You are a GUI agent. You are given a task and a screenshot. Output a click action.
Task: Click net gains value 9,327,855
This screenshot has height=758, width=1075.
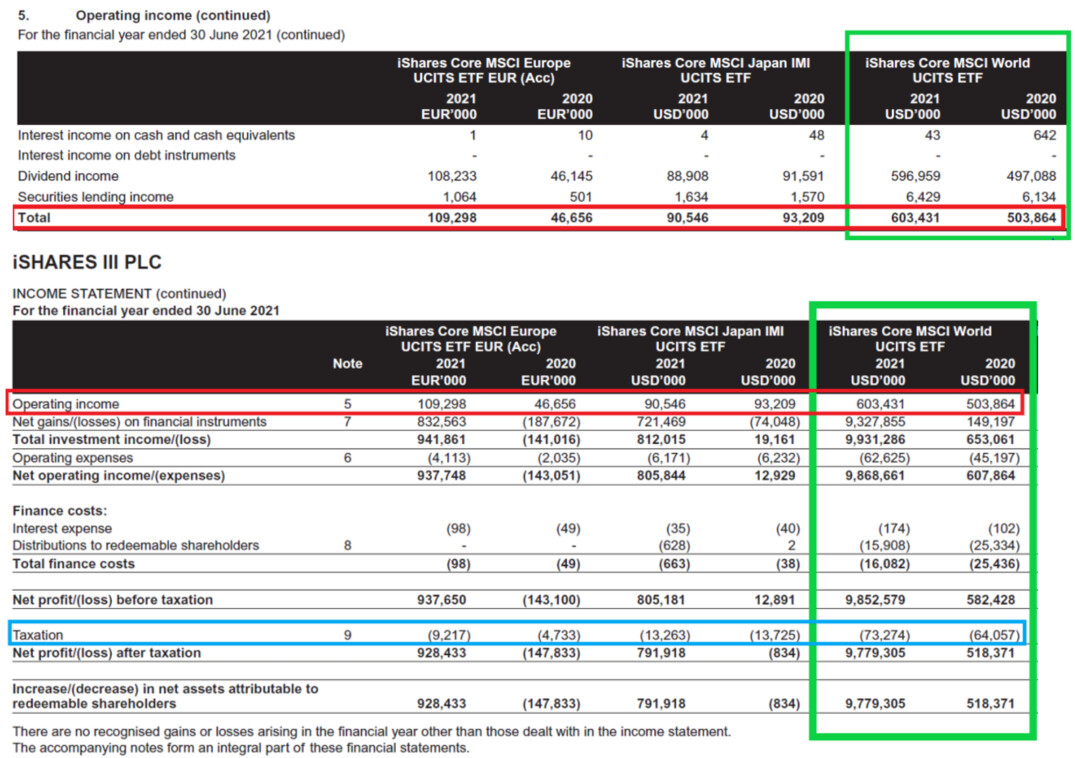875,421
